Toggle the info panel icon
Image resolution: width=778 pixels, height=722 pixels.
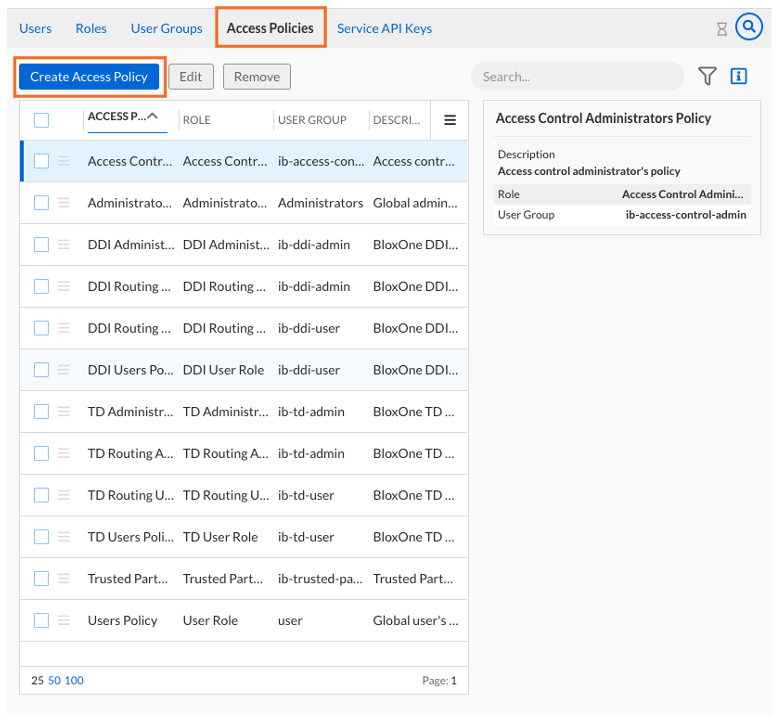click(739, 76)
